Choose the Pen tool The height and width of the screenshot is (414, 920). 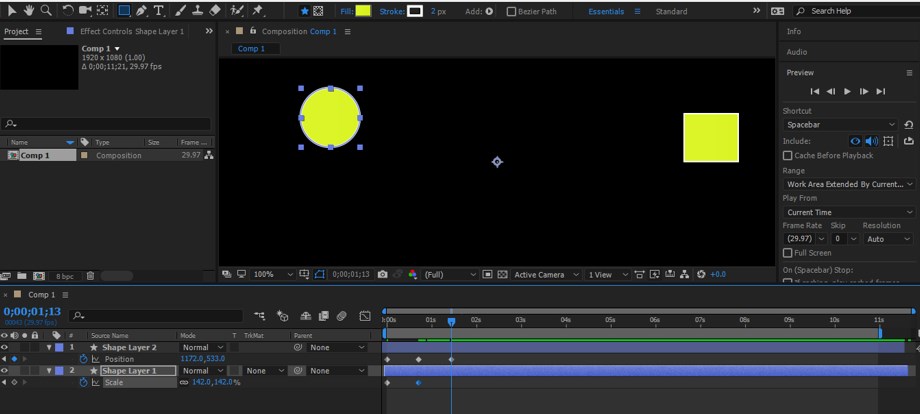coord(142,11)
